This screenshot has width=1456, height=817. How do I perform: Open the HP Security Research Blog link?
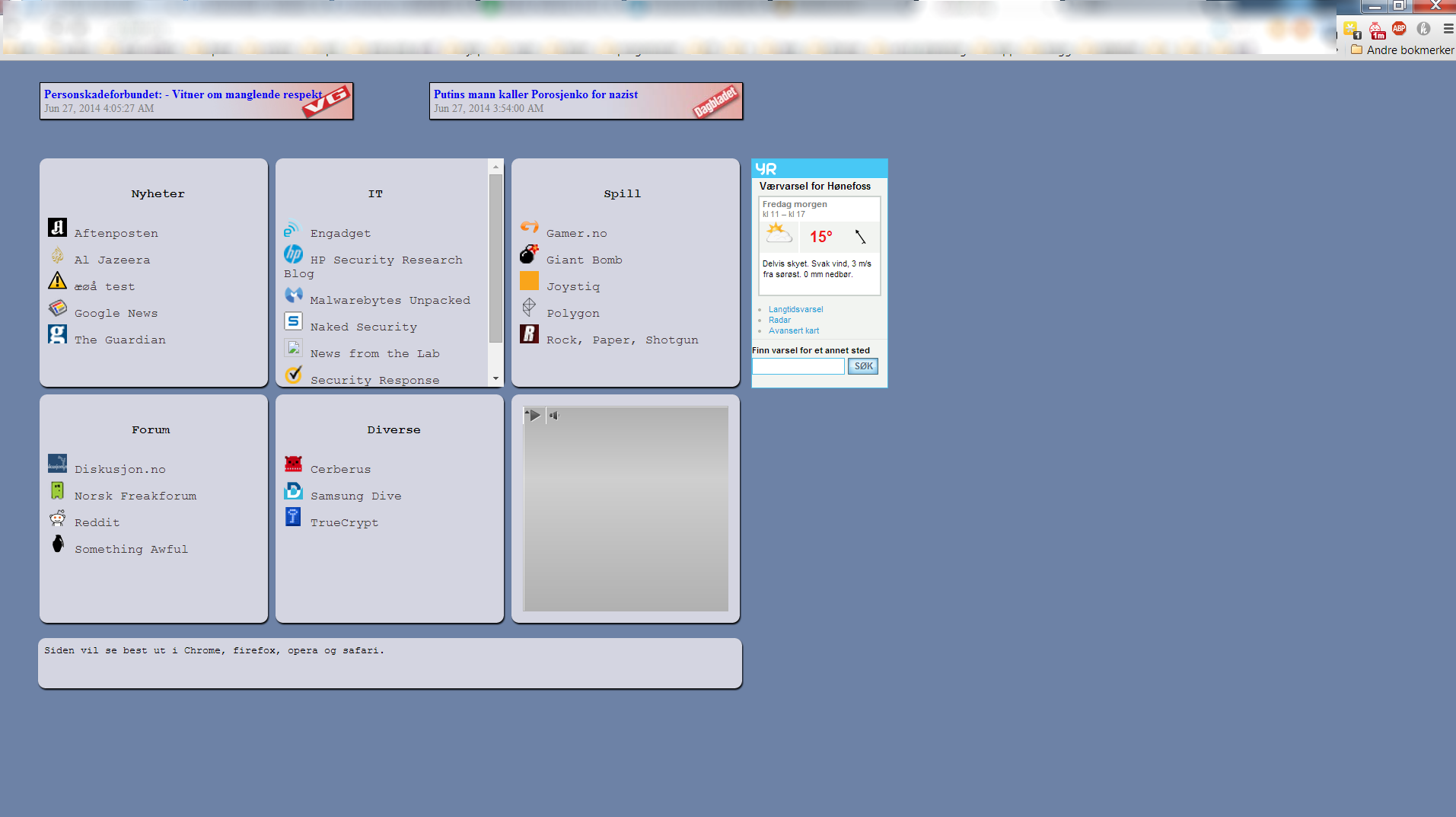click(x=374, y=266)
